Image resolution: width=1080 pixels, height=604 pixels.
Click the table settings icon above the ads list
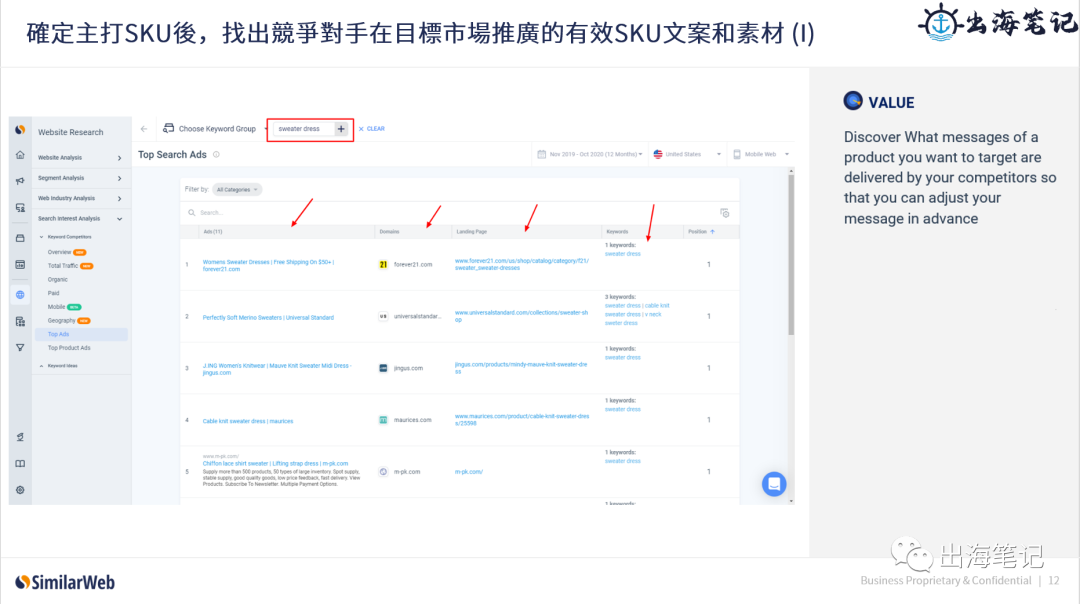(724, 211)
